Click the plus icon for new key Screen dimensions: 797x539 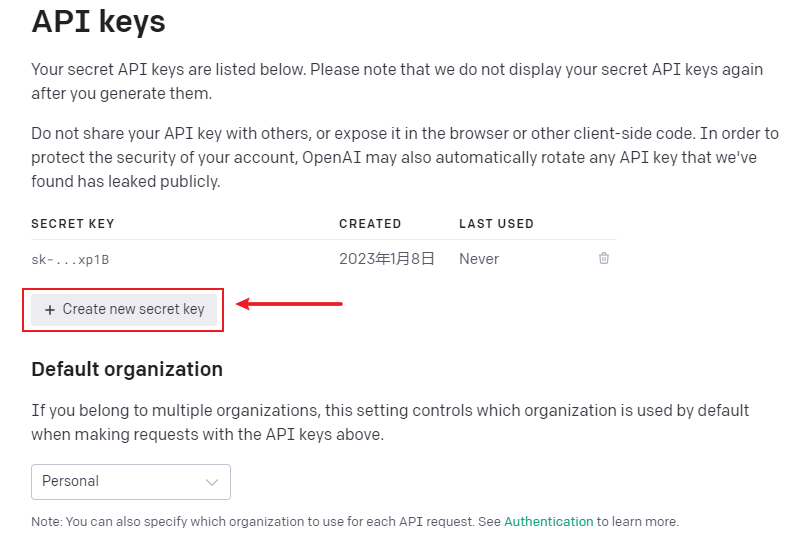point(50,310)
